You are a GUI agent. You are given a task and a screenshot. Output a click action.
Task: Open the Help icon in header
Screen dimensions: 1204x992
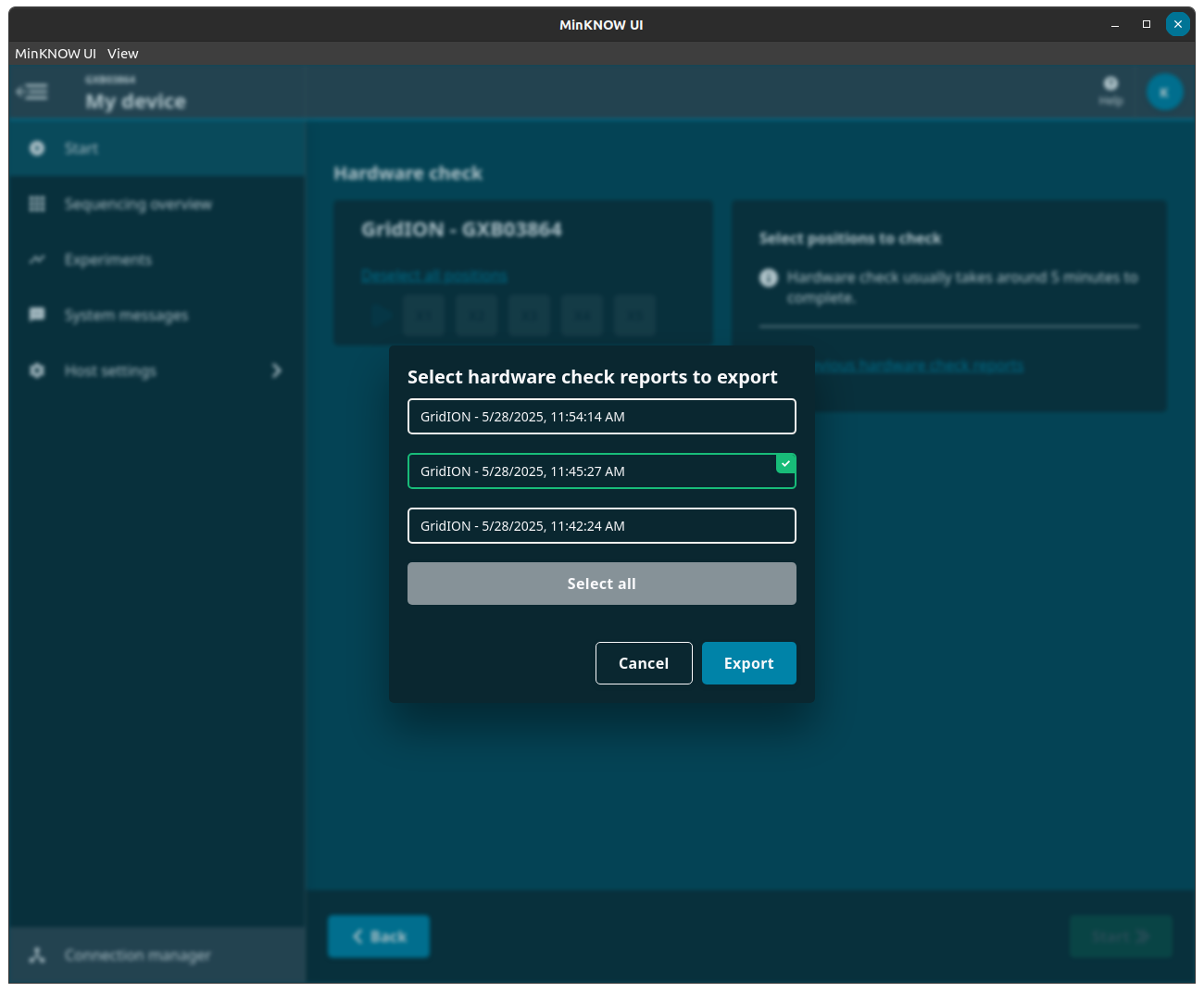coord(1110,90)
